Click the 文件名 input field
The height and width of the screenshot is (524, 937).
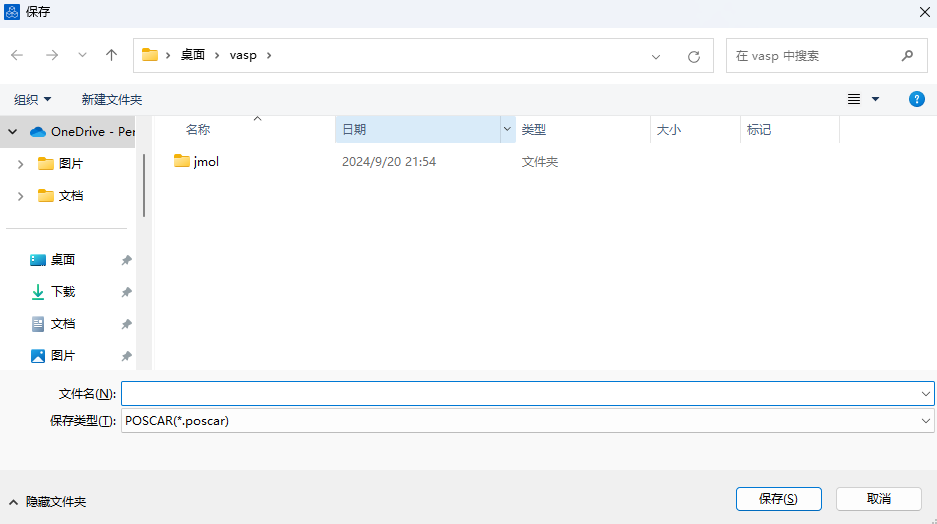coord(520,394)
